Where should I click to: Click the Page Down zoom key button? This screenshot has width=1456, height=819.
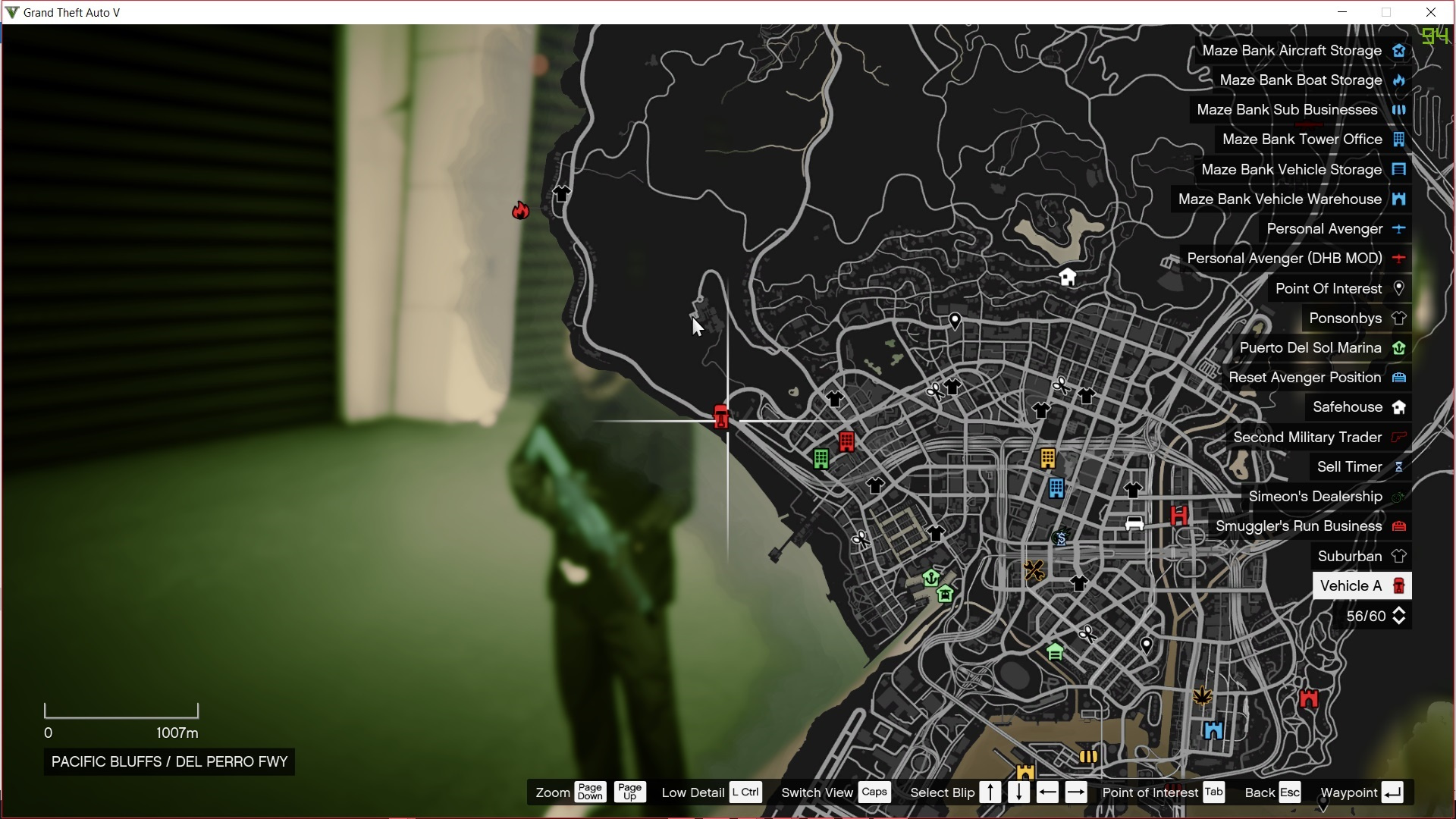tap(590, 792)
